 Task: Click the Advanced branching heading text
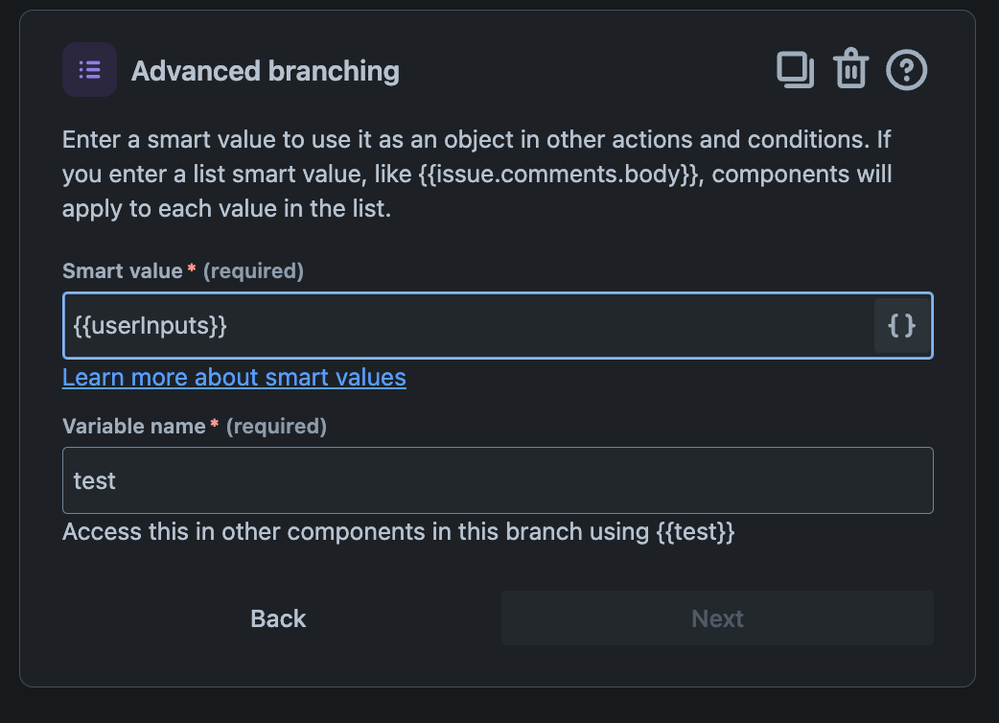(x=265, y=71)
